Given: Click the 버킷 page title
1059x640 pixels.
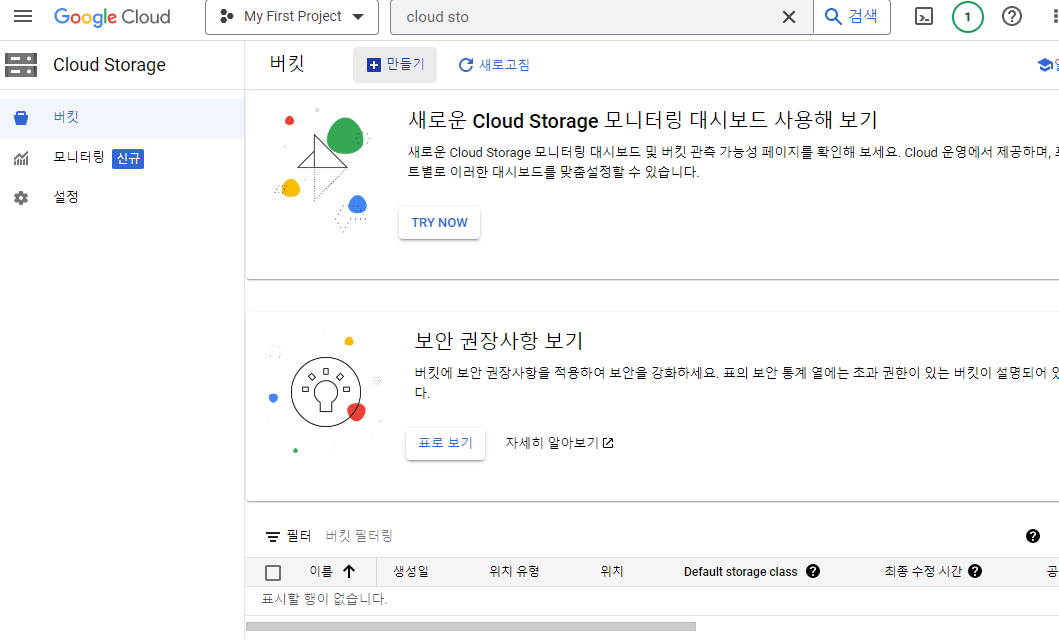Looking at the screenshot, I should (287, 63).
